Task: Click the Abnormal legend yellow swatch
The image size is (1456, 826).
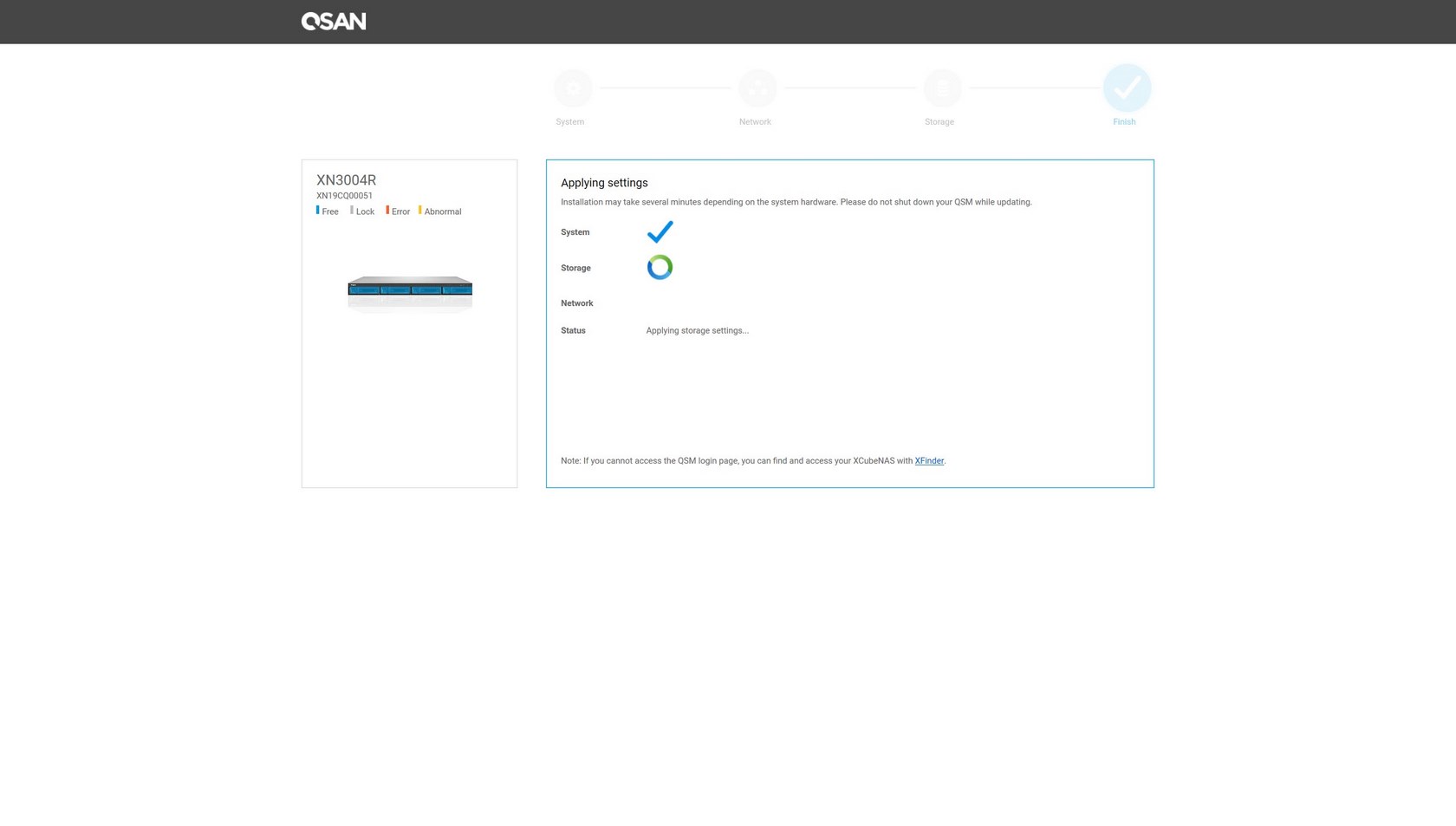Action: [x=420, y=210]
